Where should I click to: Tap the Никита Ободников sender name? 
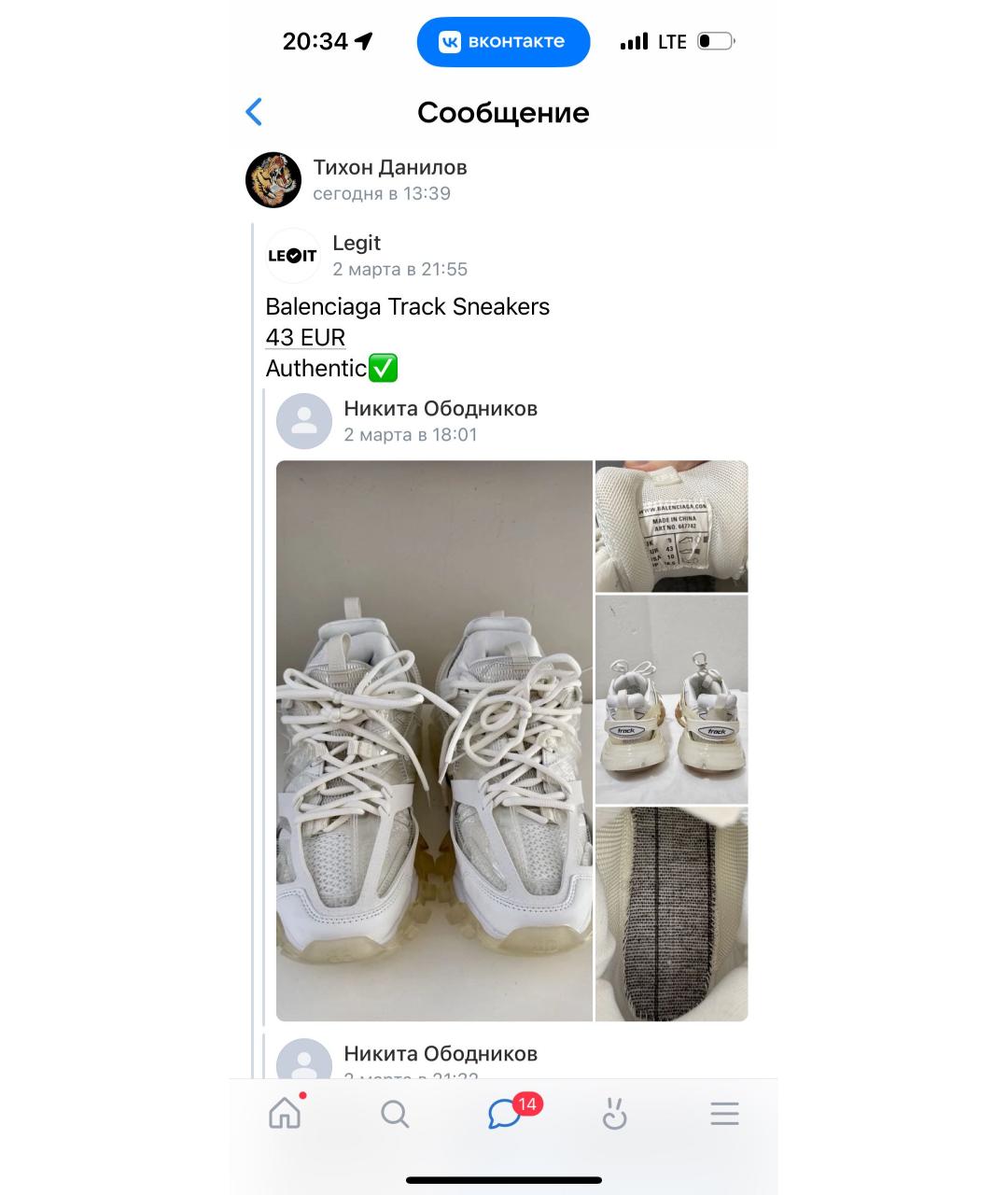(x=441, y=409)
